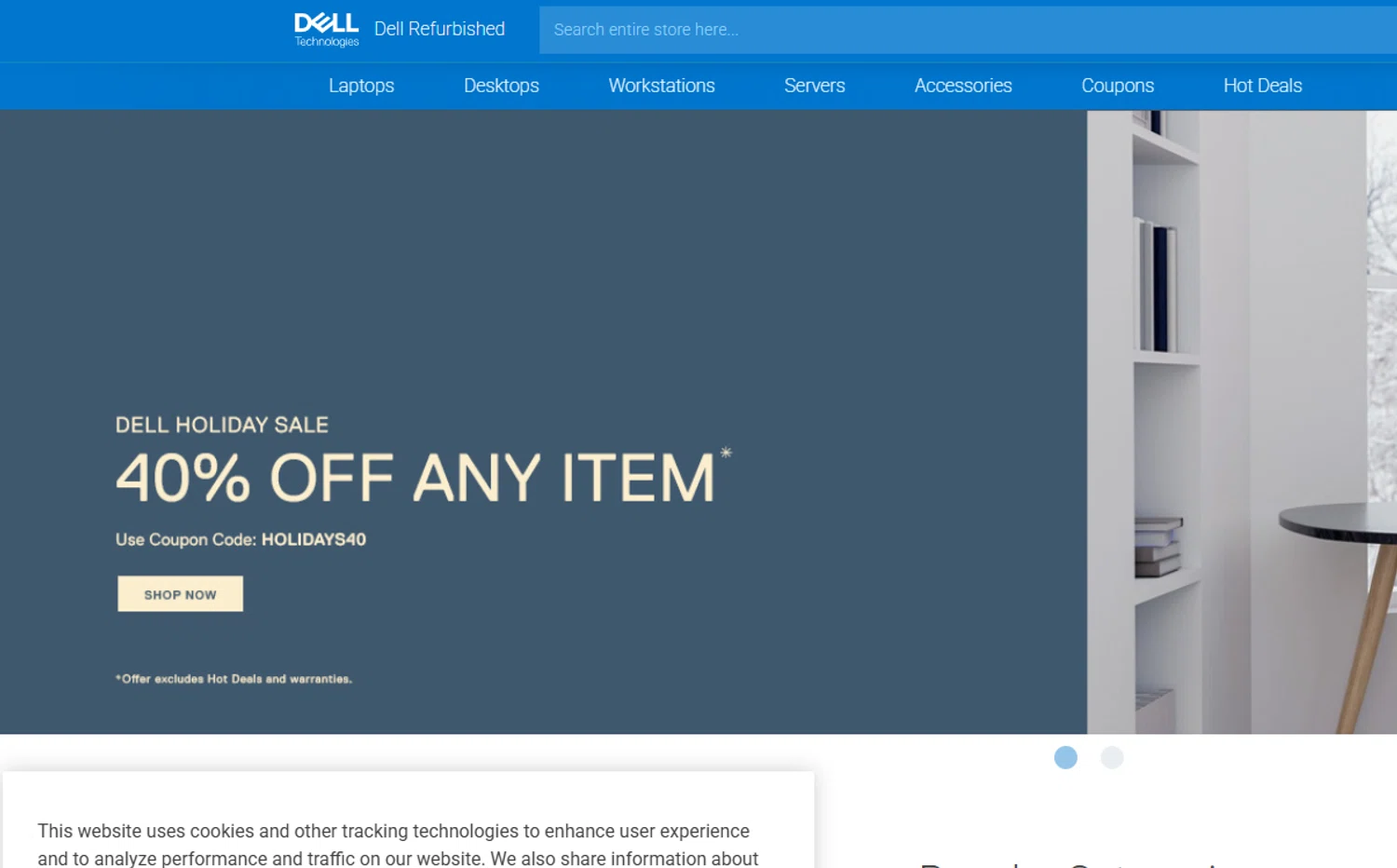
Task: Browse the Servers category
Action: tap(814, 86)
